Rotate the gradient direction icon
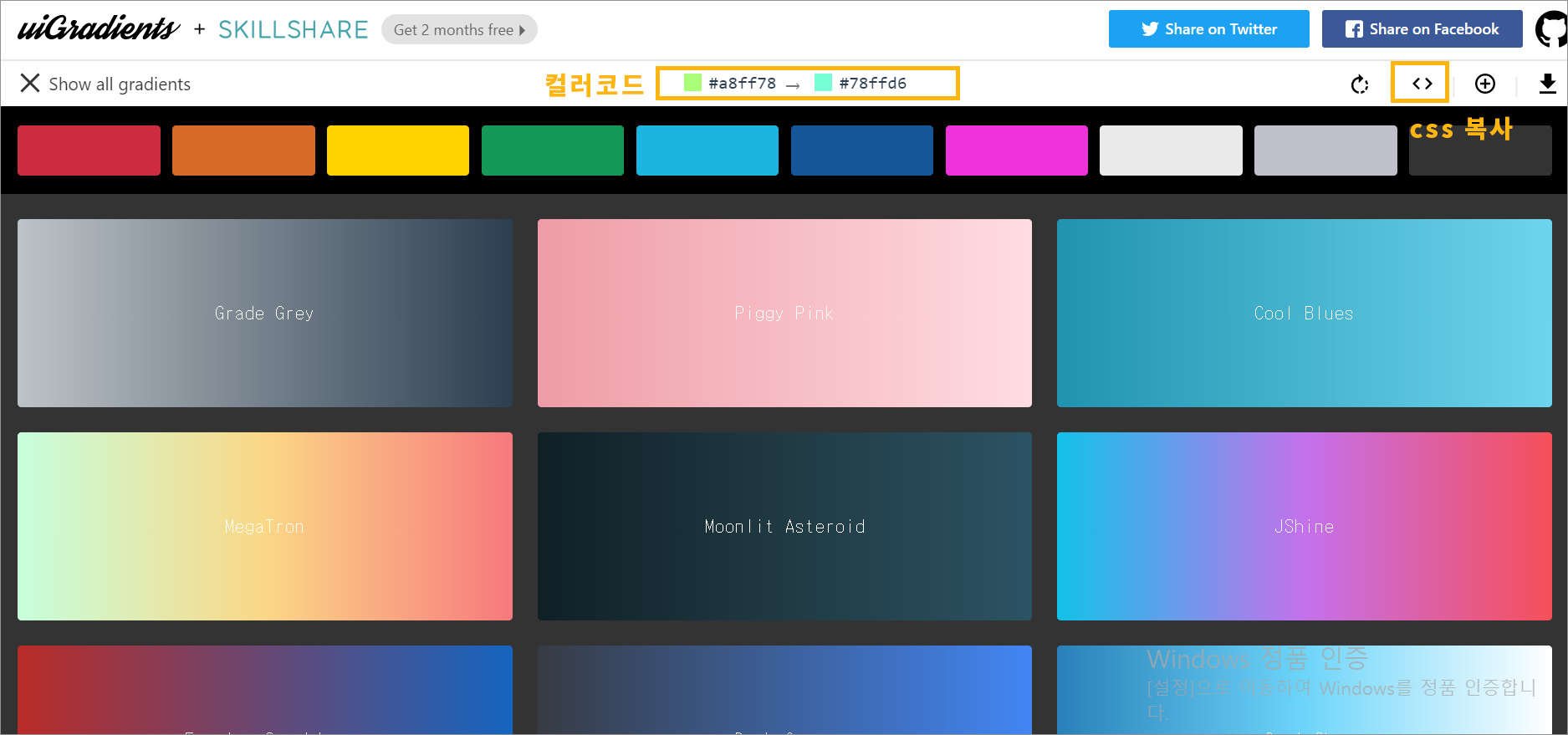The image size is (1568, 735). [x=1360, y=84]
